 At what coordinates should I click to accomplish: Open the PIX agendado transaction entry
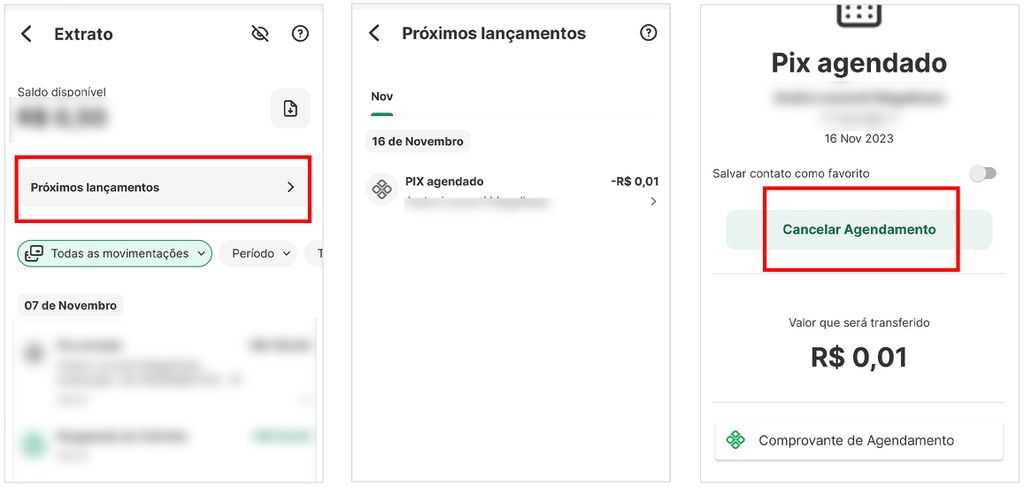point(512,191)
